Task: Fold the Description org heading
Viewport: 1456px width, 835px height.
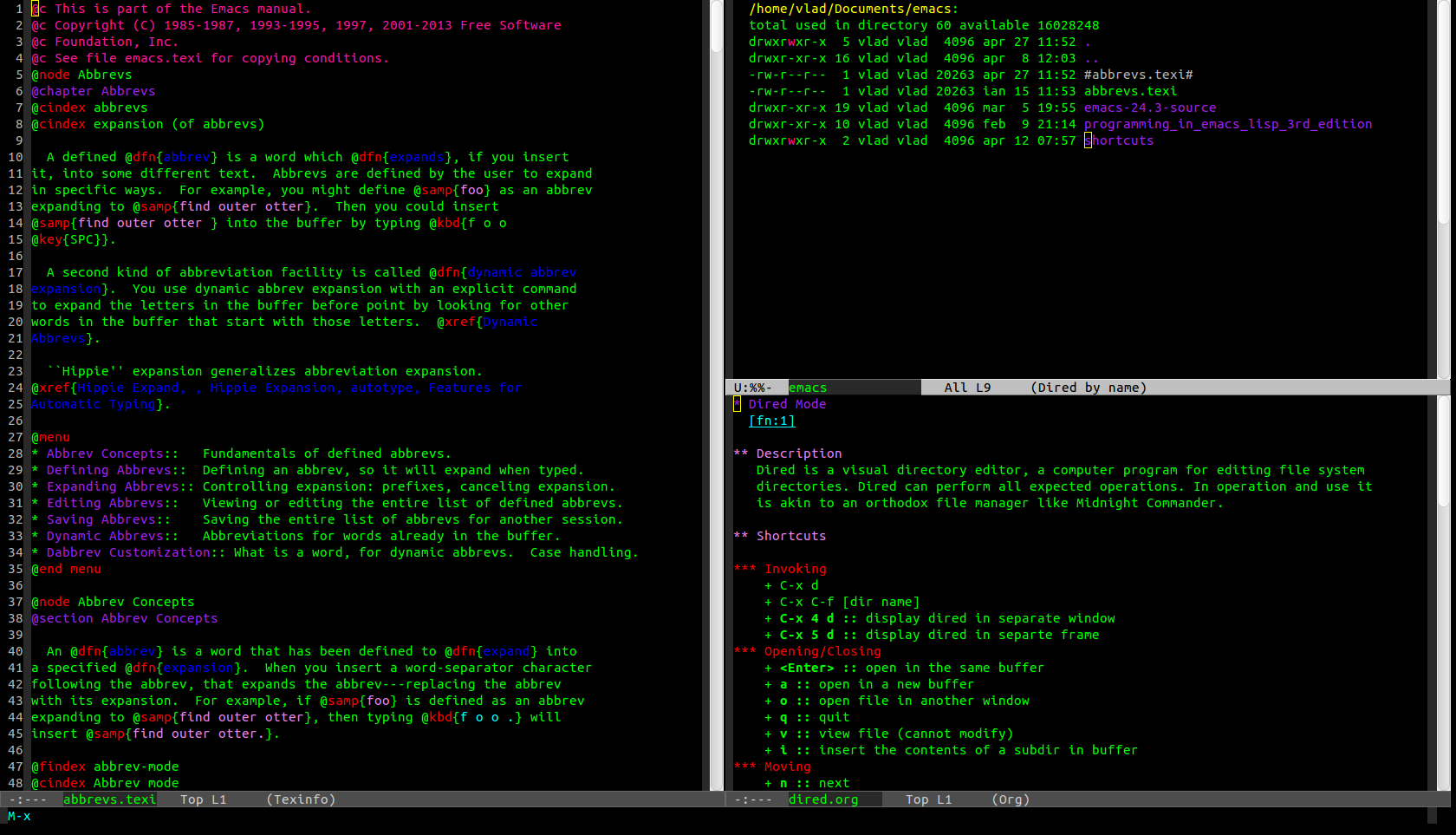Action: click(788, 453)
